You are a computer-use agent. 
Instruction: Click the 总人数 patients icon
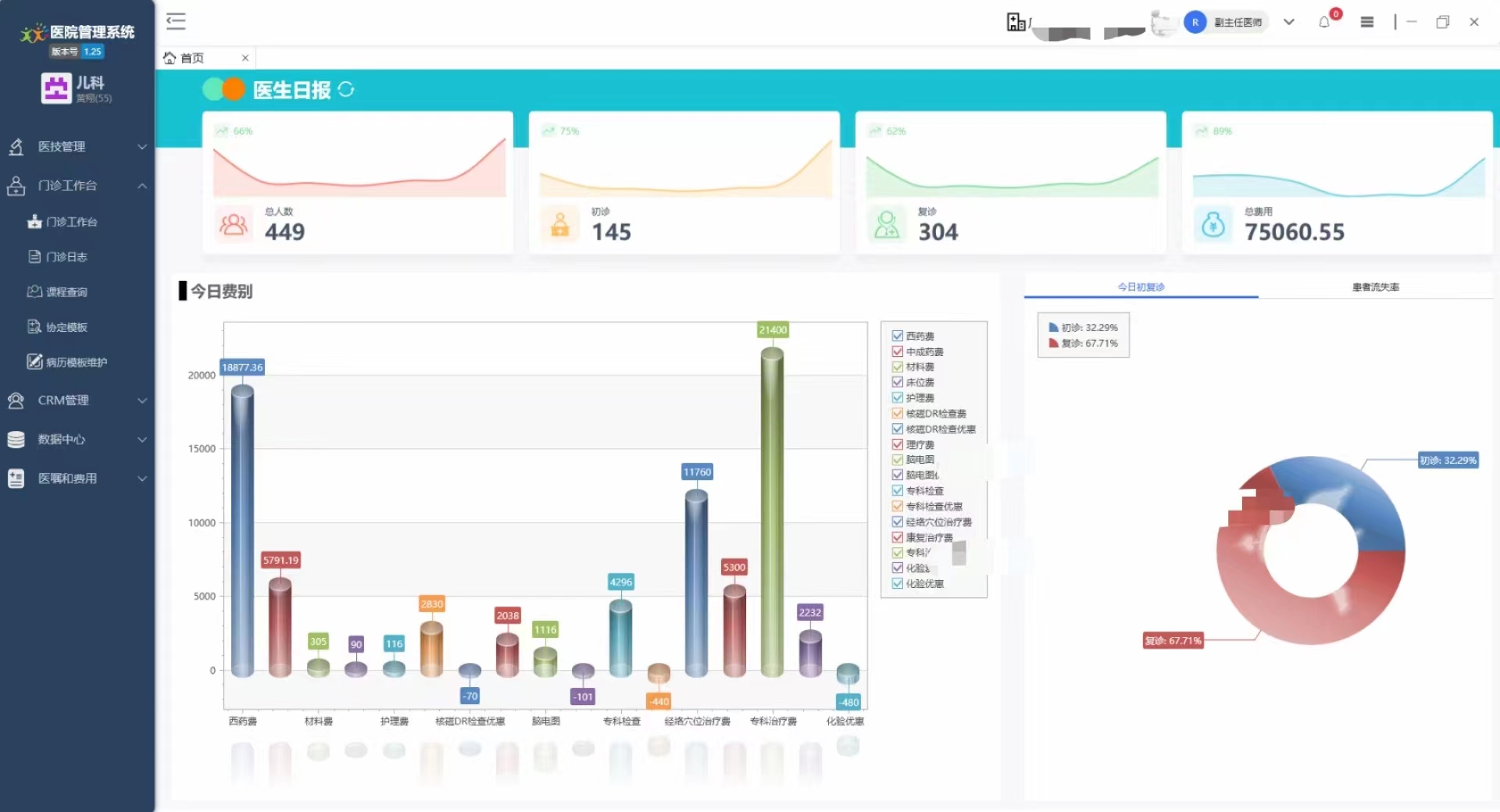point(234,225)
